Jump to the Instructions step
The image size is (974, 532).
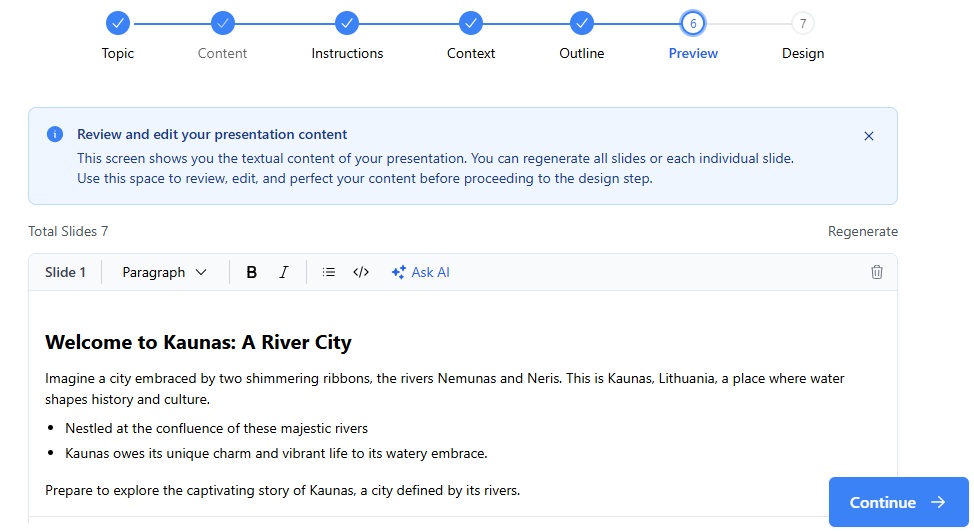(347, 22)
